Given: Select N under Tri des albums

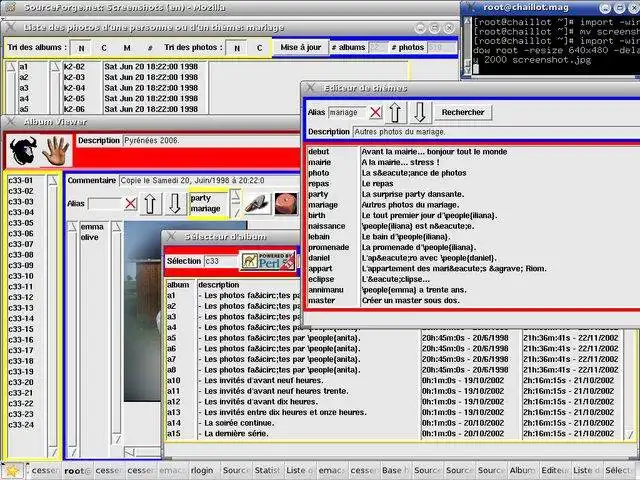Looking at the screenshot, I should (81, 48).
